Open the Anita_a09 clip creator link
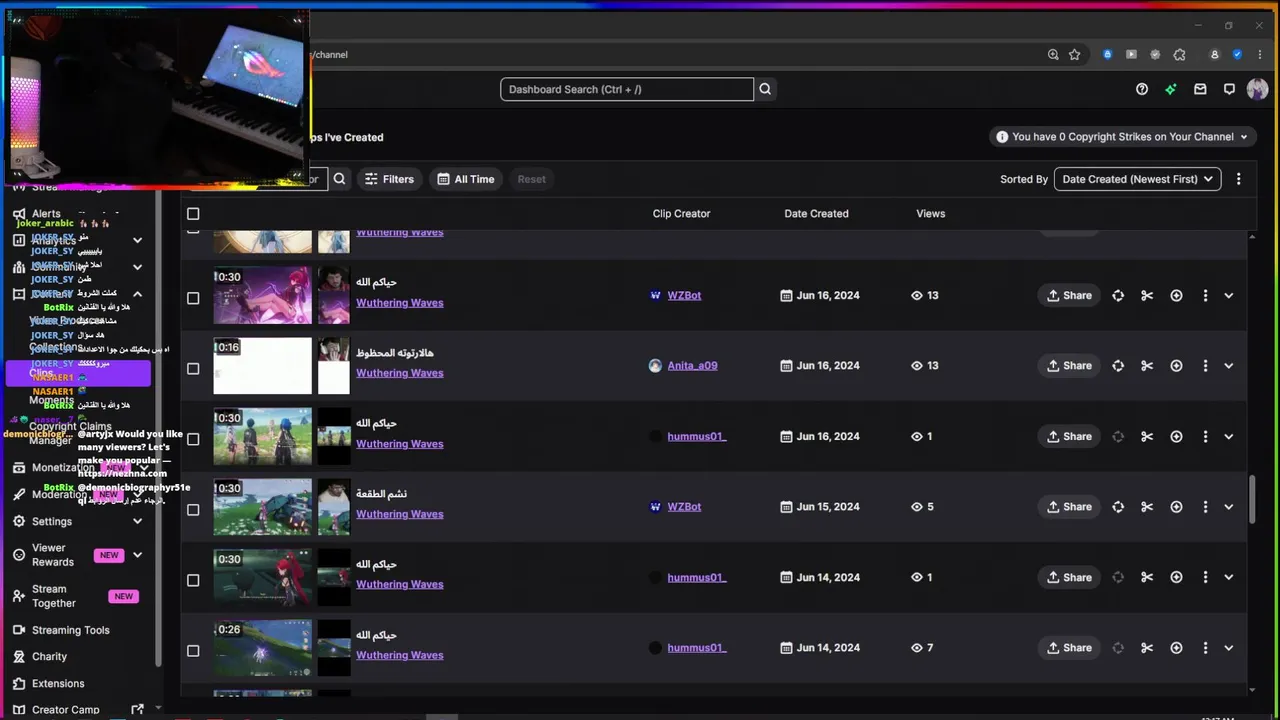 click(692, 366)
